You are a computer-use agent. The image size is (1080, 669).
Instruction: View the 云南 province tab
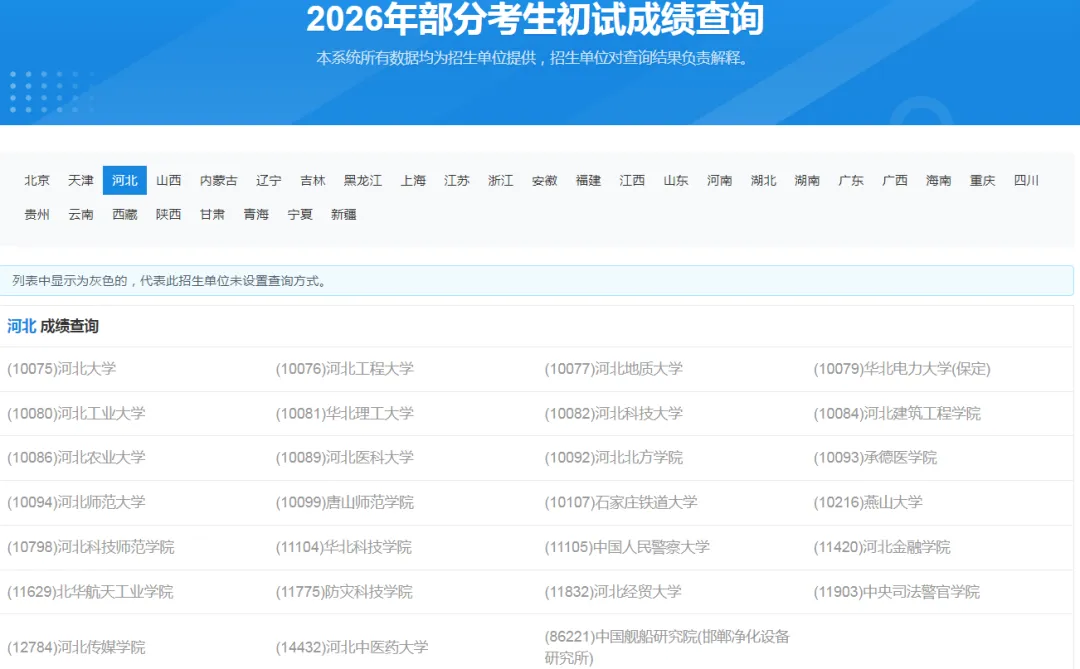(x=81, y=215)
